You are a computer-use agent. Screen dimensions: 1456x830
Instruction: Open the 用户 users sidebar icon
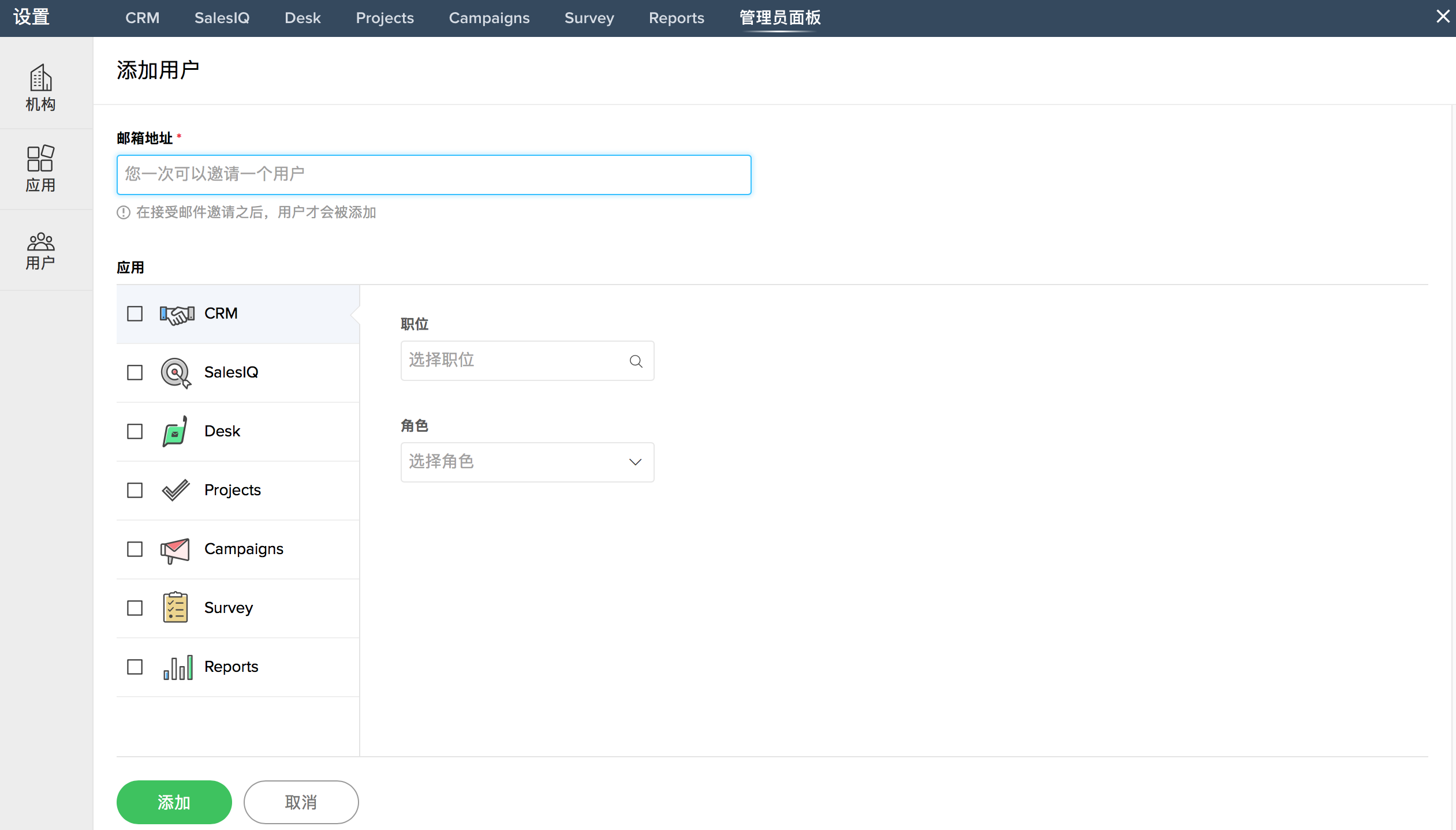pyautogui.click(x=40, y=251)
